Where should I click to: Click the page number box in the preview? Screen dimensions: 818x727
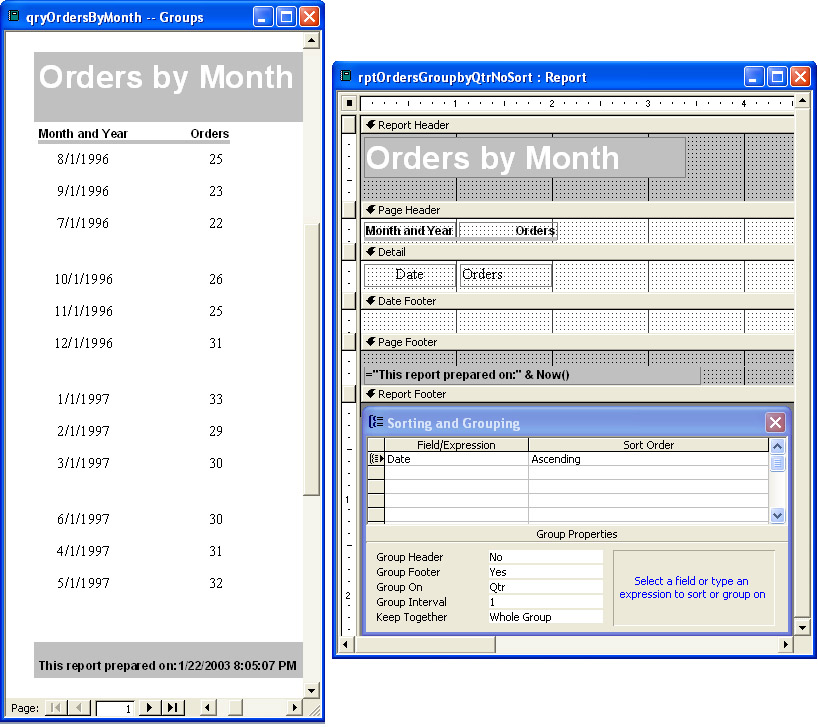pyautogui.click(x=115, y=708)
